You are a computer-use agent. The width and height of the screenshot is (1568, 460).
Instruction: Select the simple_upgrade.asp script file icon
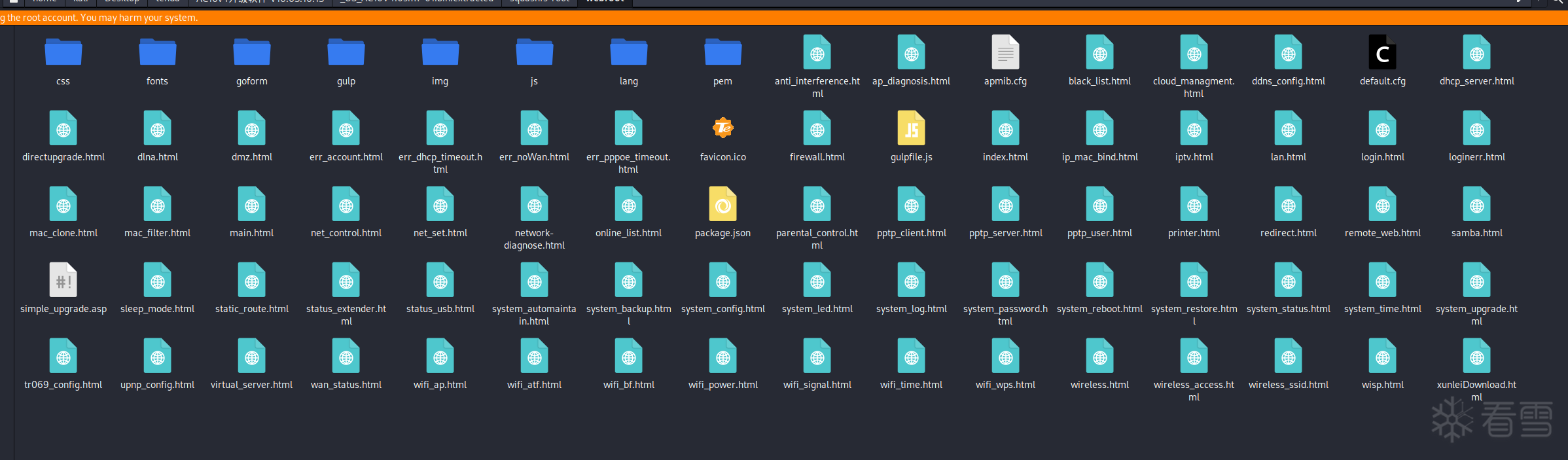click(63, 280)
